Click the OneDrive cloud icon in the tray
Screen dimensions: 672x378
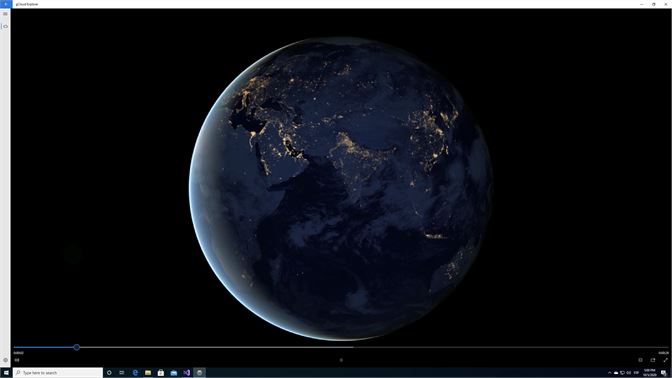point(616,373)
